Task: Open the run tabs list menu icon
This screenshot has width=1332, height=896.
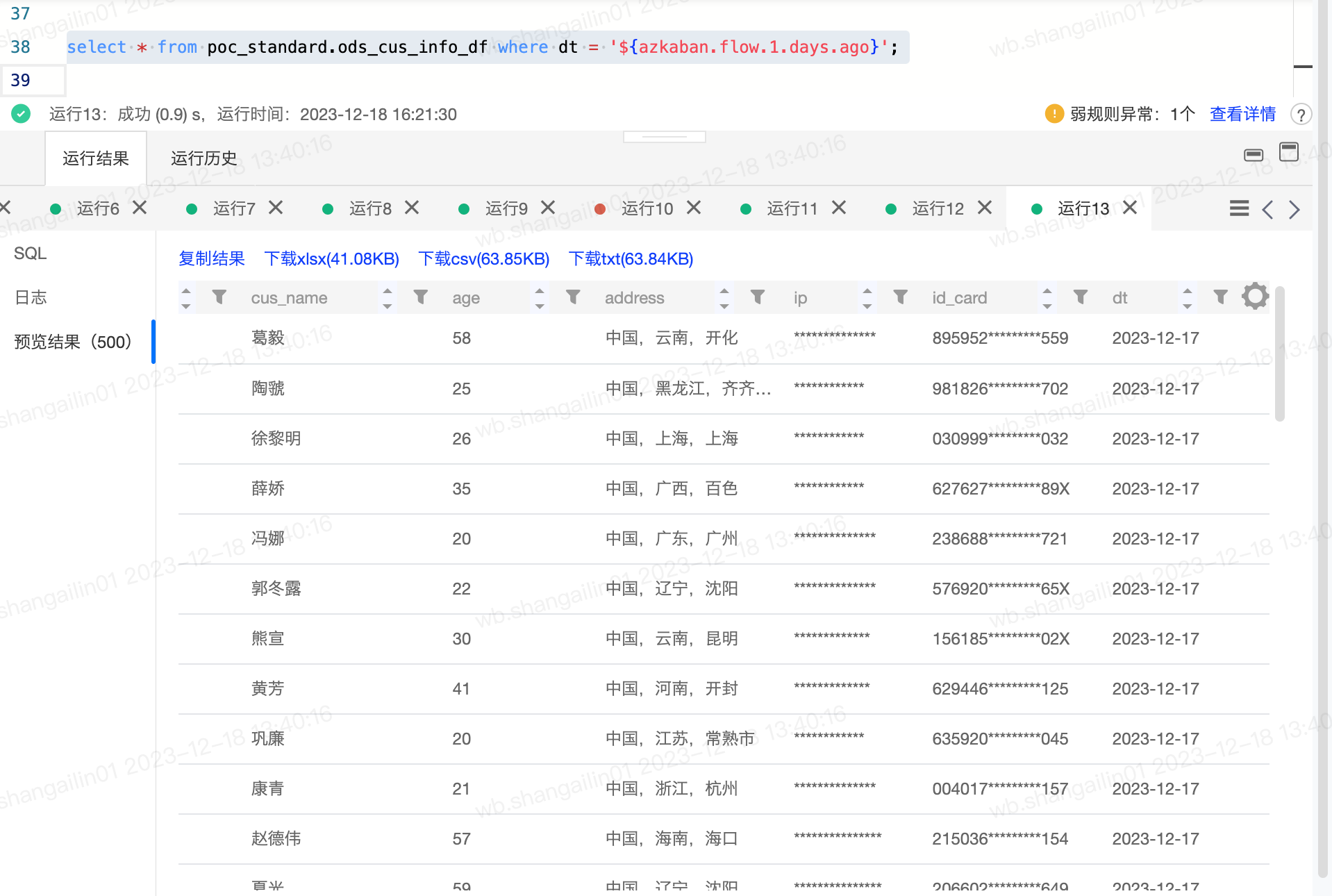Action: (x=1239, y=208)
